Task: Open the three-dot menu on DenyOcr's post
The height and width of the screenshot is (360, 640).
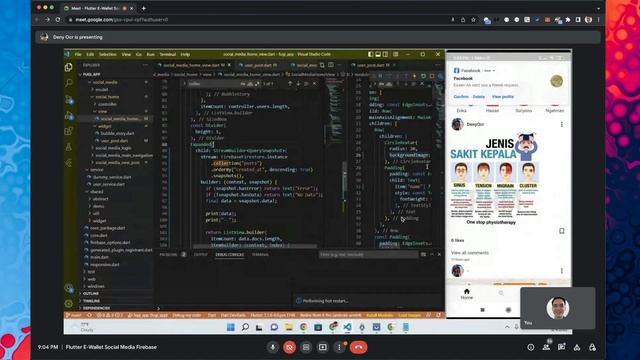Action: click(x=562, y=124)
